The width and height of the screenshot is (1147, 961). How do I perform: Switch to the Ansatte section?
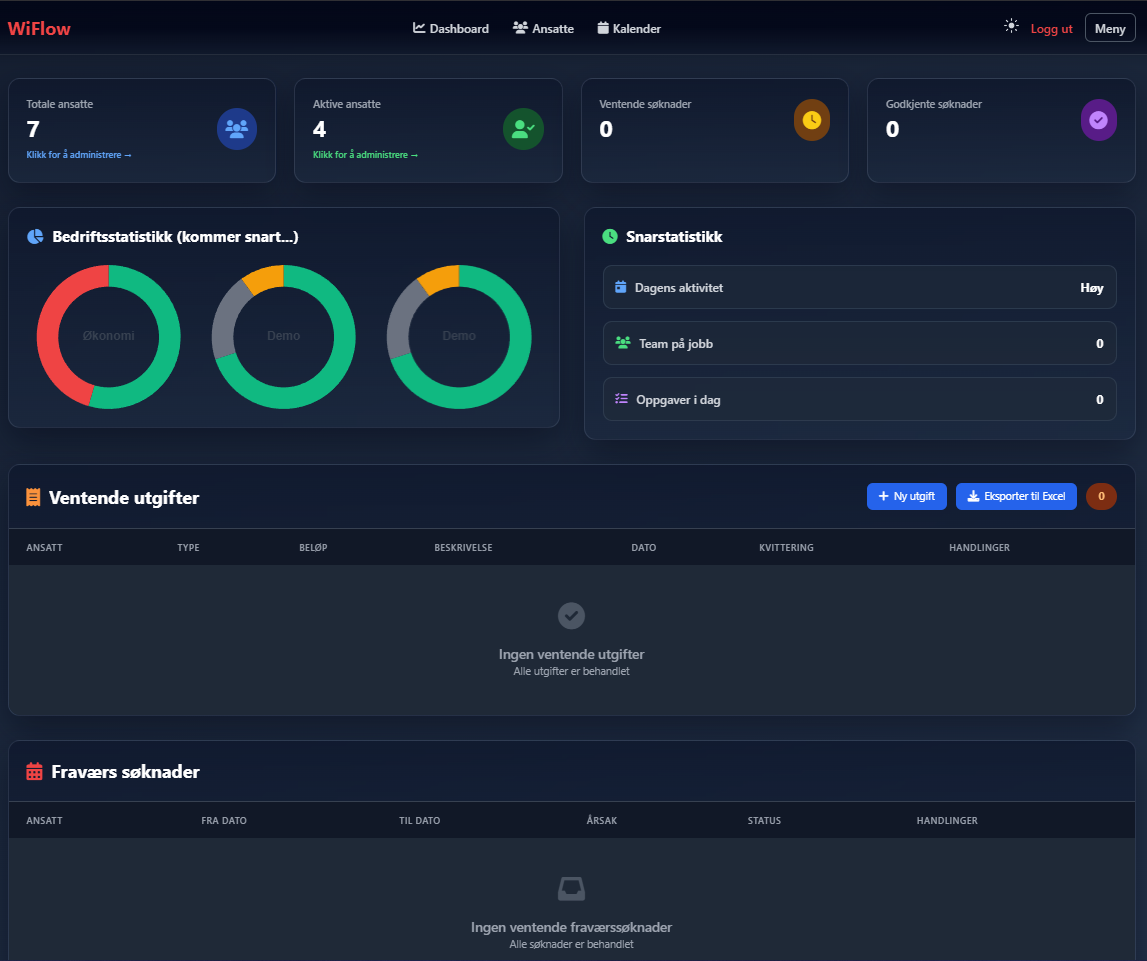[x=543, y=28]
